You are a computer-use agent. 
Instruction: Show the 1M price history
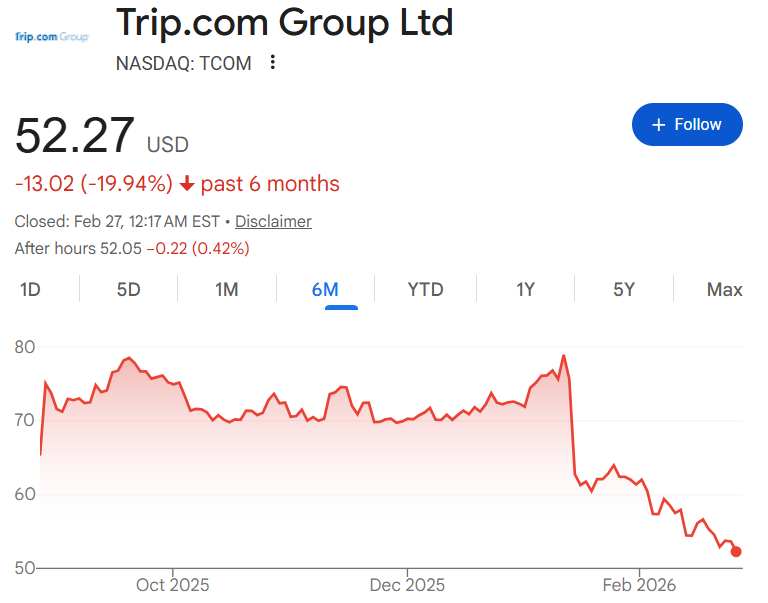tap(226, 290)
